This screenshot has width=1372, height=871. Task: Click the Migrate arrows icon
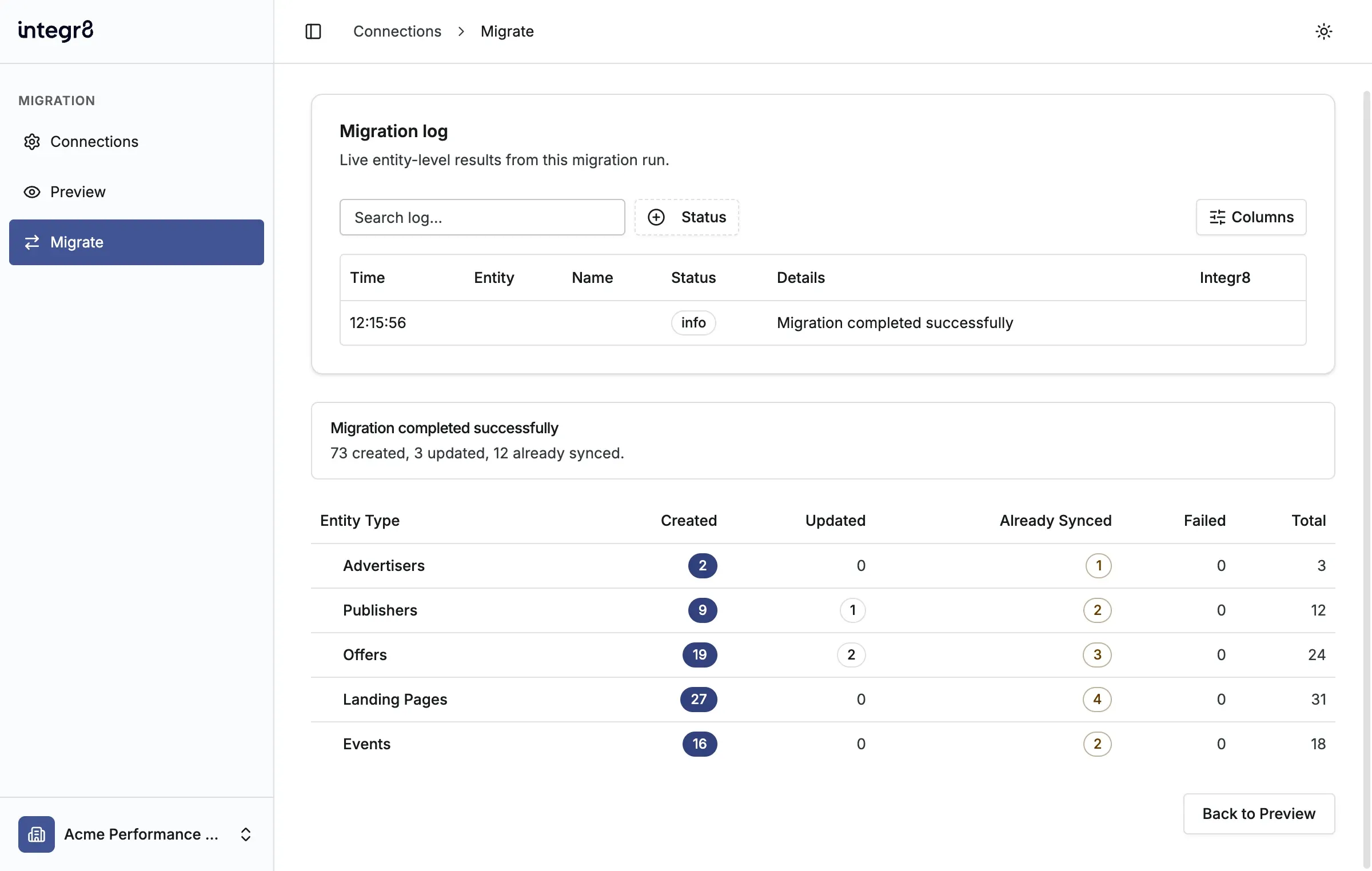[x=32, y=242]
